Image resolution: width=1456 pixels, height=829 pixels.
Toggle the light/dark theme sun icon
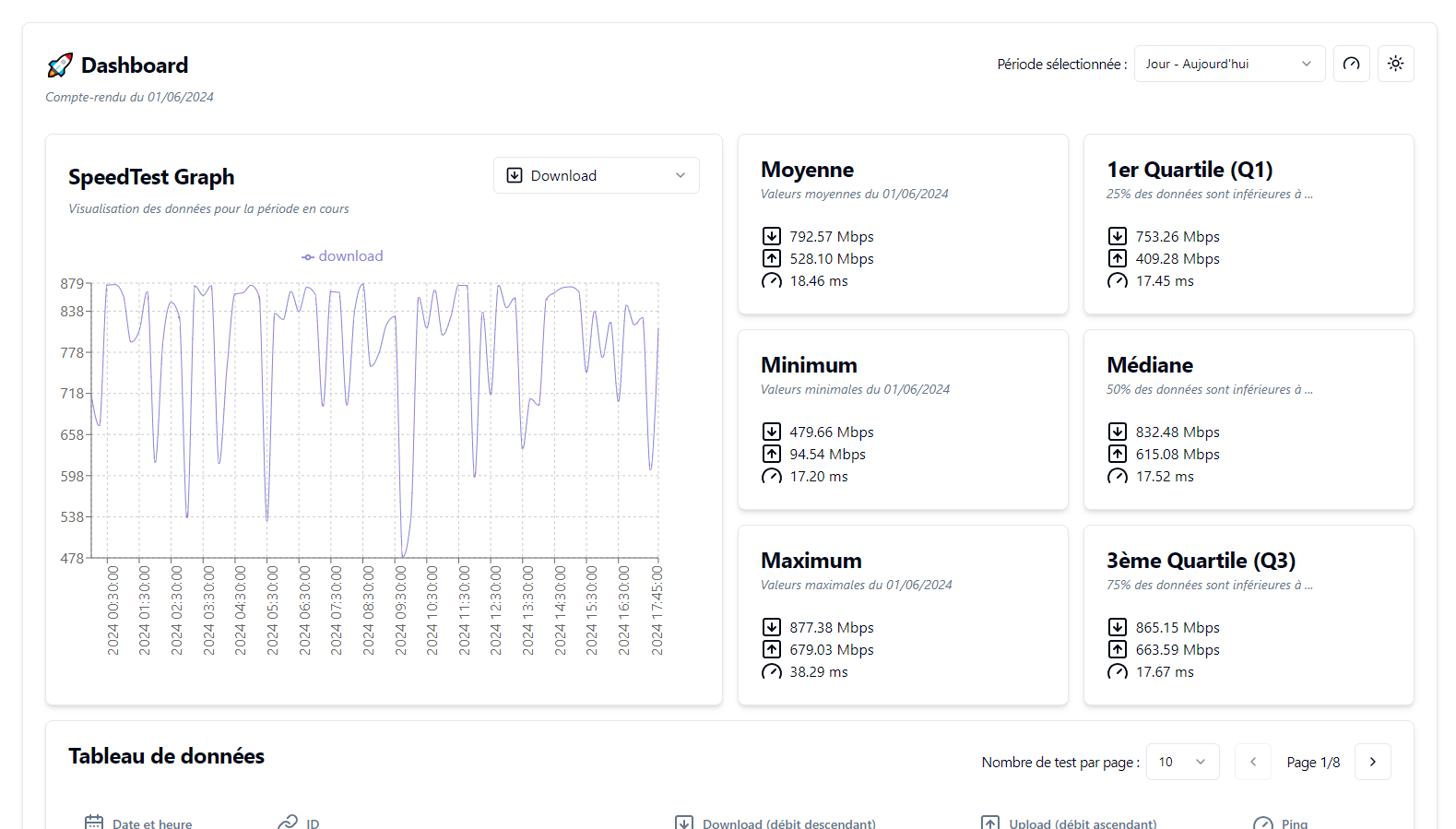[x=1396, y=64]
